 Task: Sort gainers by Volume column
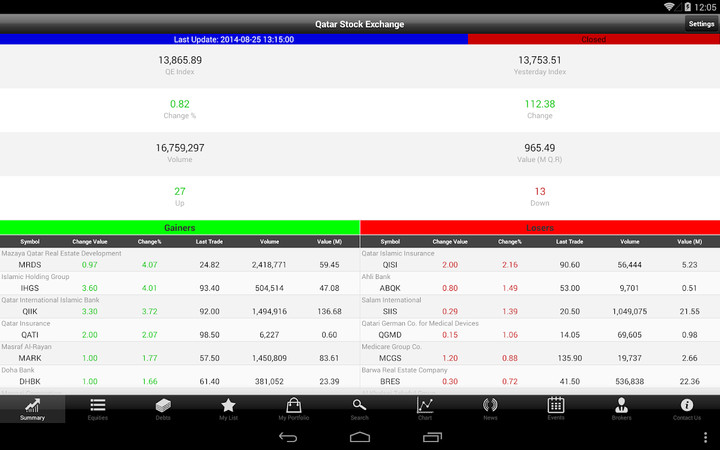pos(270,242)
